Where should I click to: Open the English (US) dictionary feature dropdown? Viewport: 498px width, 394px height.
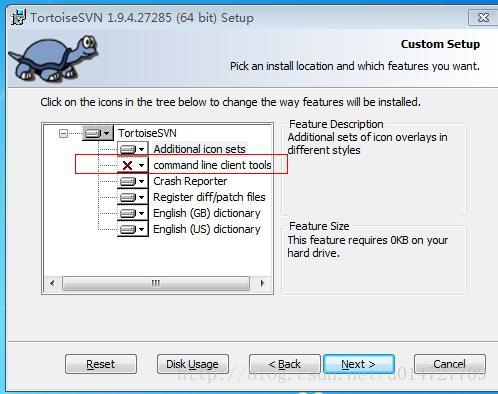coord(133,229)
